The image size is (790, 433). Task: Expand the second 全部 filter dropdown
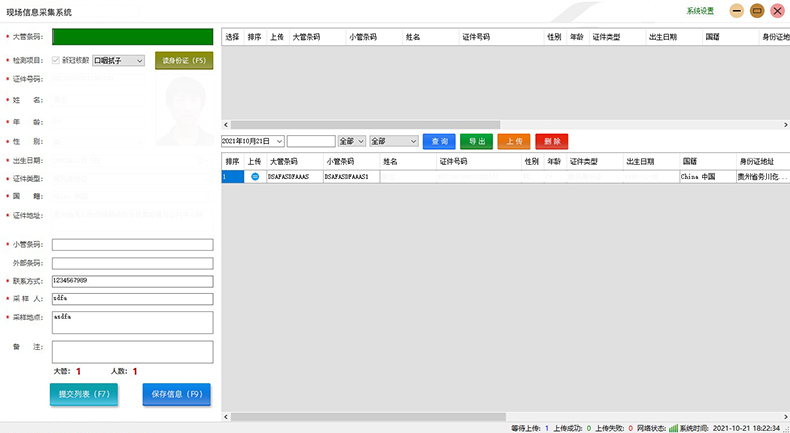pos(393,141)
